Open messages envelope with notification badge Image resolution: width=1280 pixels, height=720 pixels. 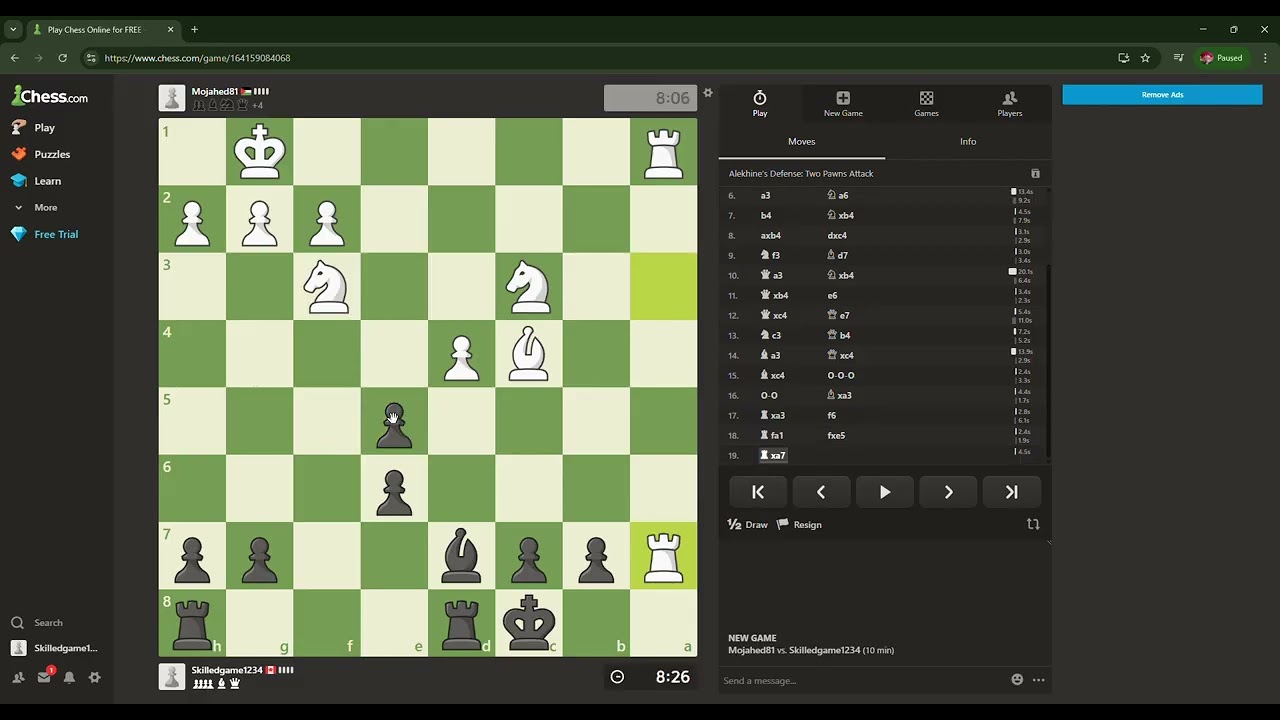click(44, 677)
